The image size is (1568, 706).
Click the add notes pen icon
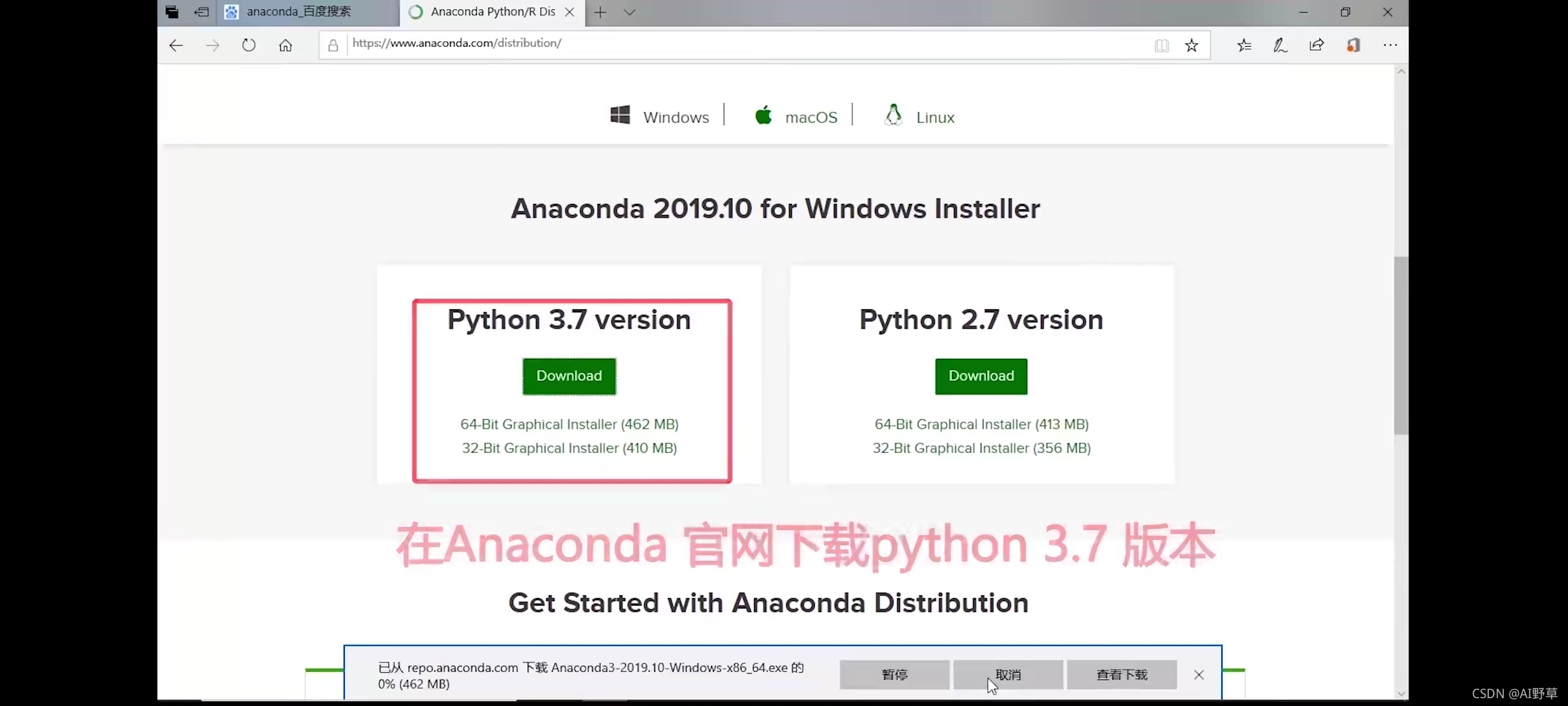pyautogui.click(x=1281, y=45)
